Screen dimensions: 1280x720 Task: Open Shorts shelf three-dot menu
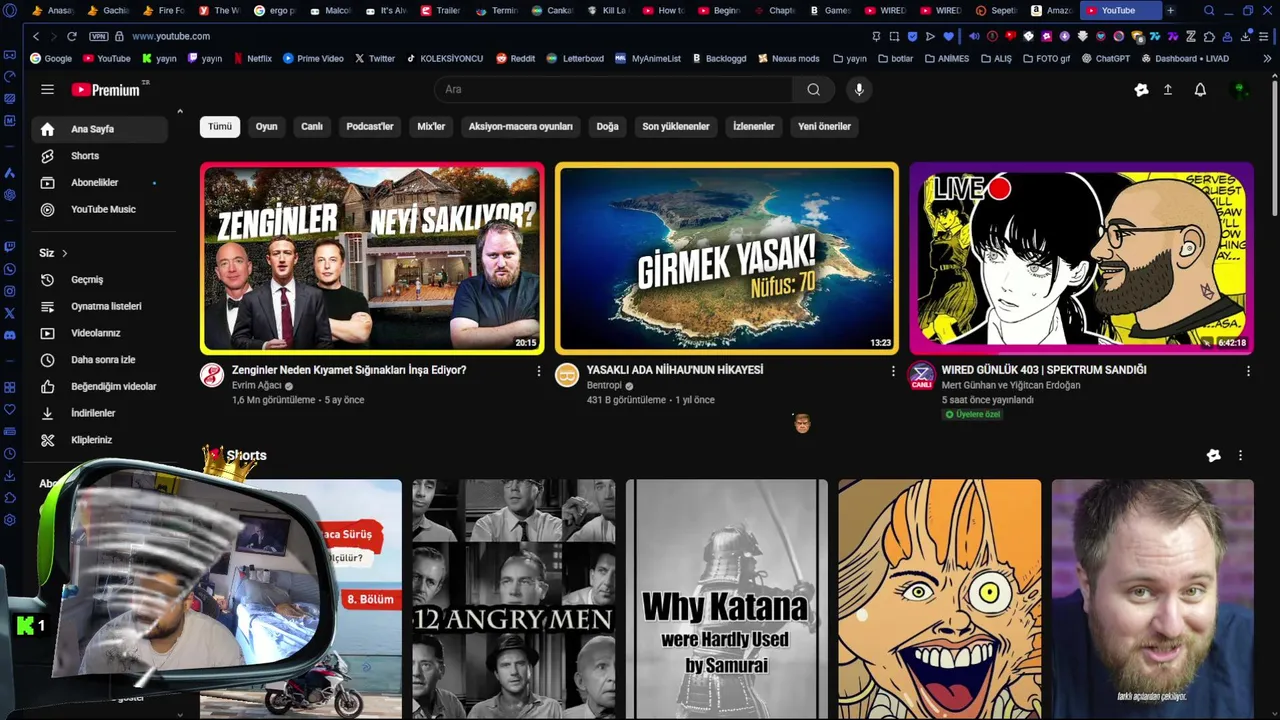(x=1240, y=455)
